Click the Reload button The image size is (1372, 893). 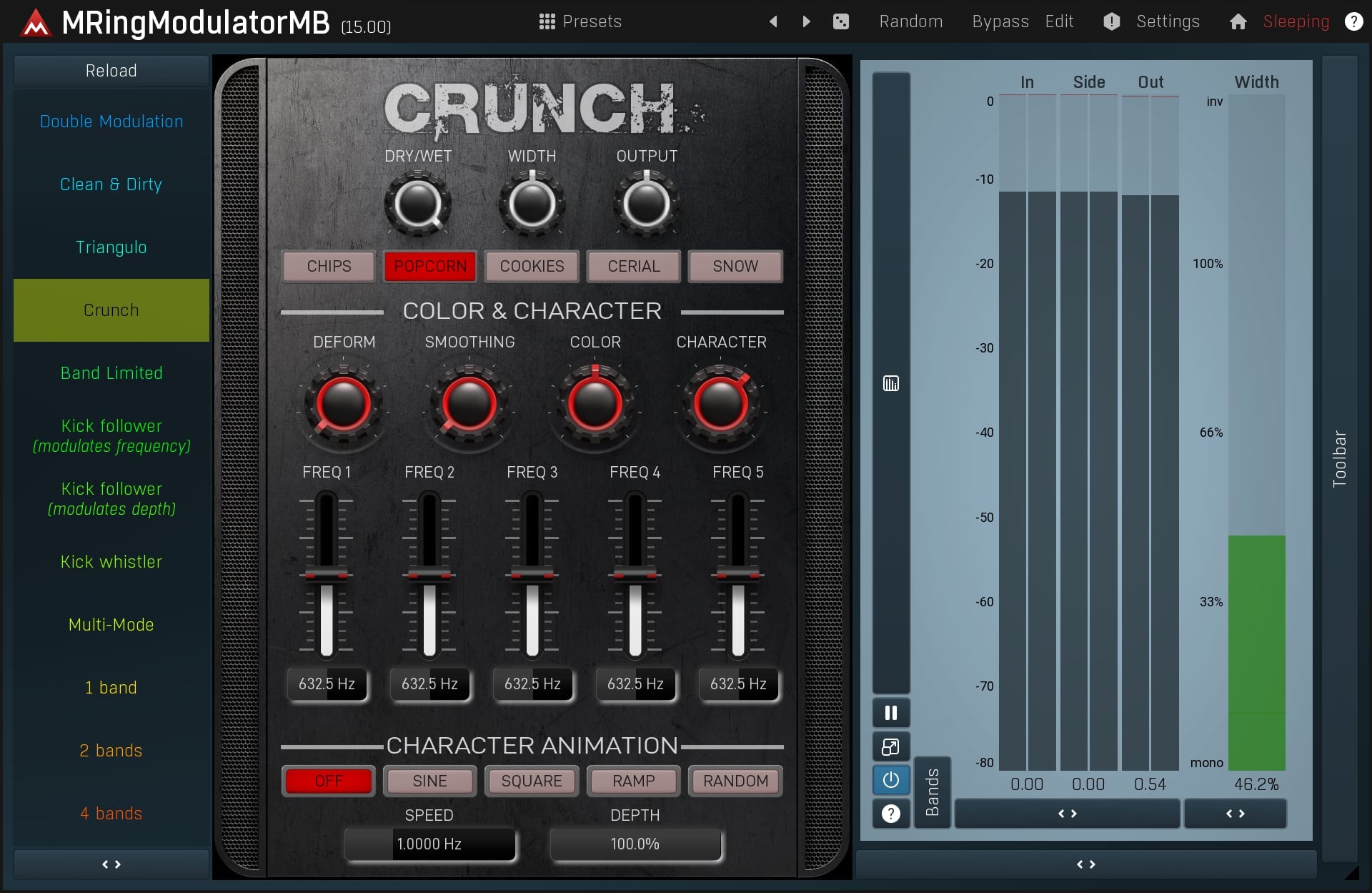click(x=111, y=71)
